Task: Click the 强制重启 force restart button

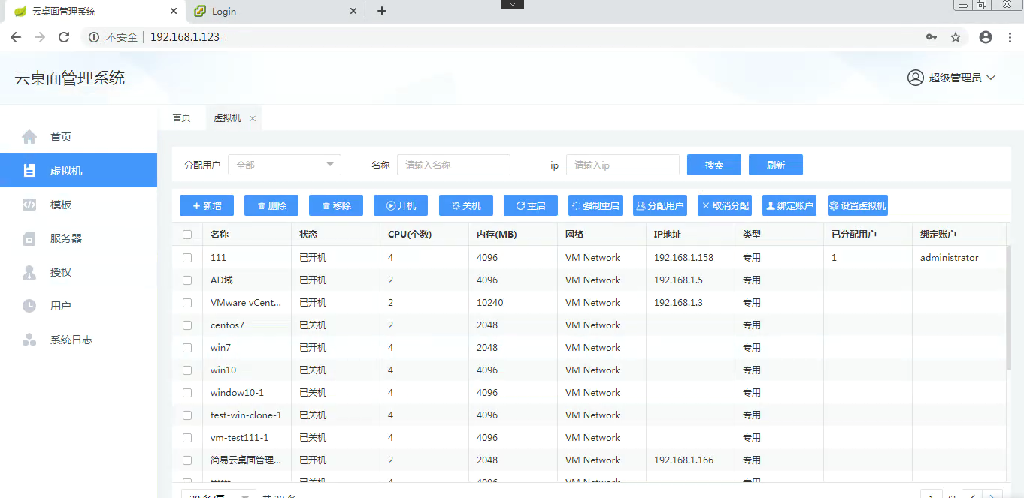Action: click(596, 206)
